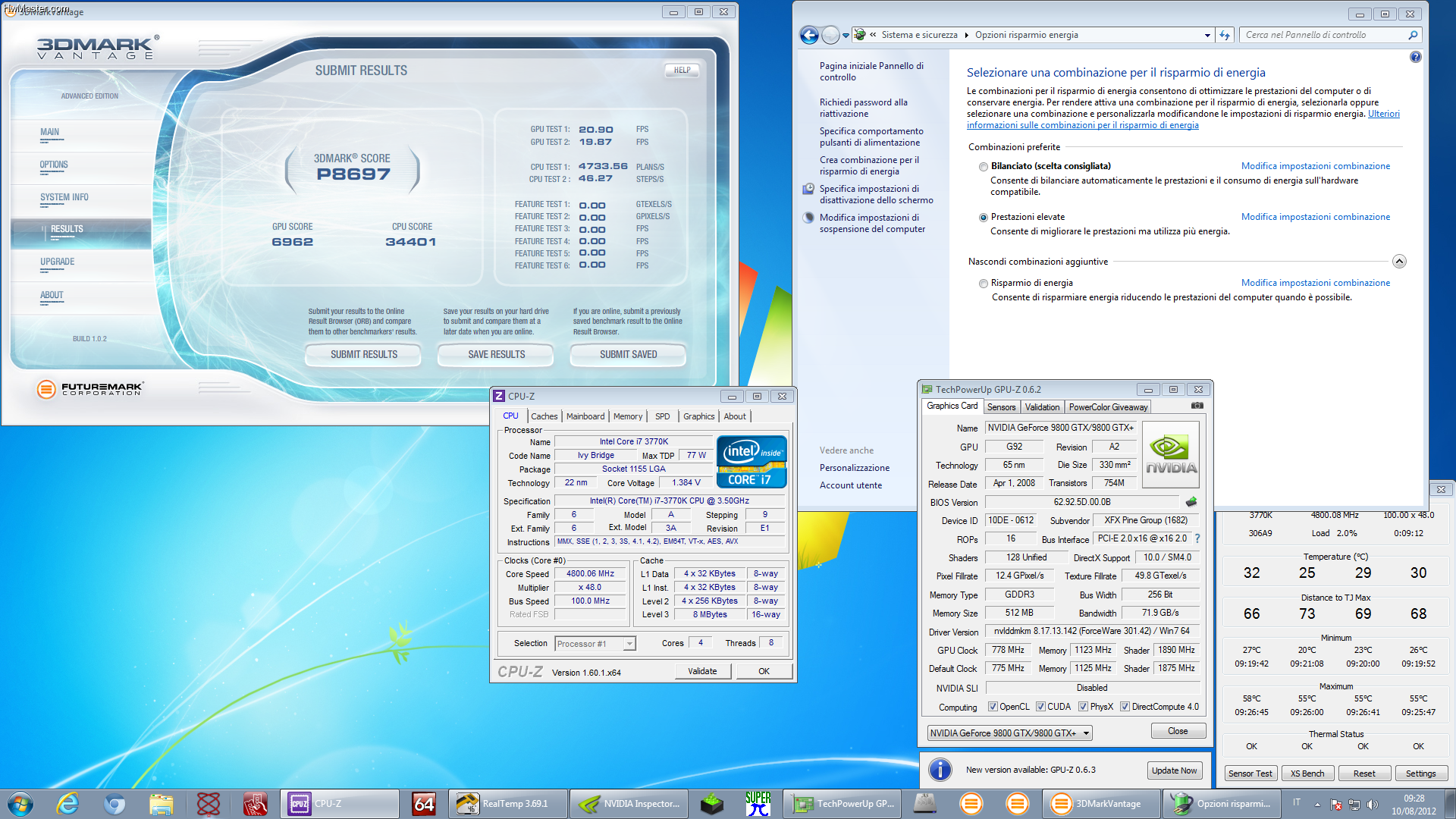The height and width of the screenshot is (819, 1456).
Task: Click XS Bench button in RealTemp
Action: (x=1307, y=773)
